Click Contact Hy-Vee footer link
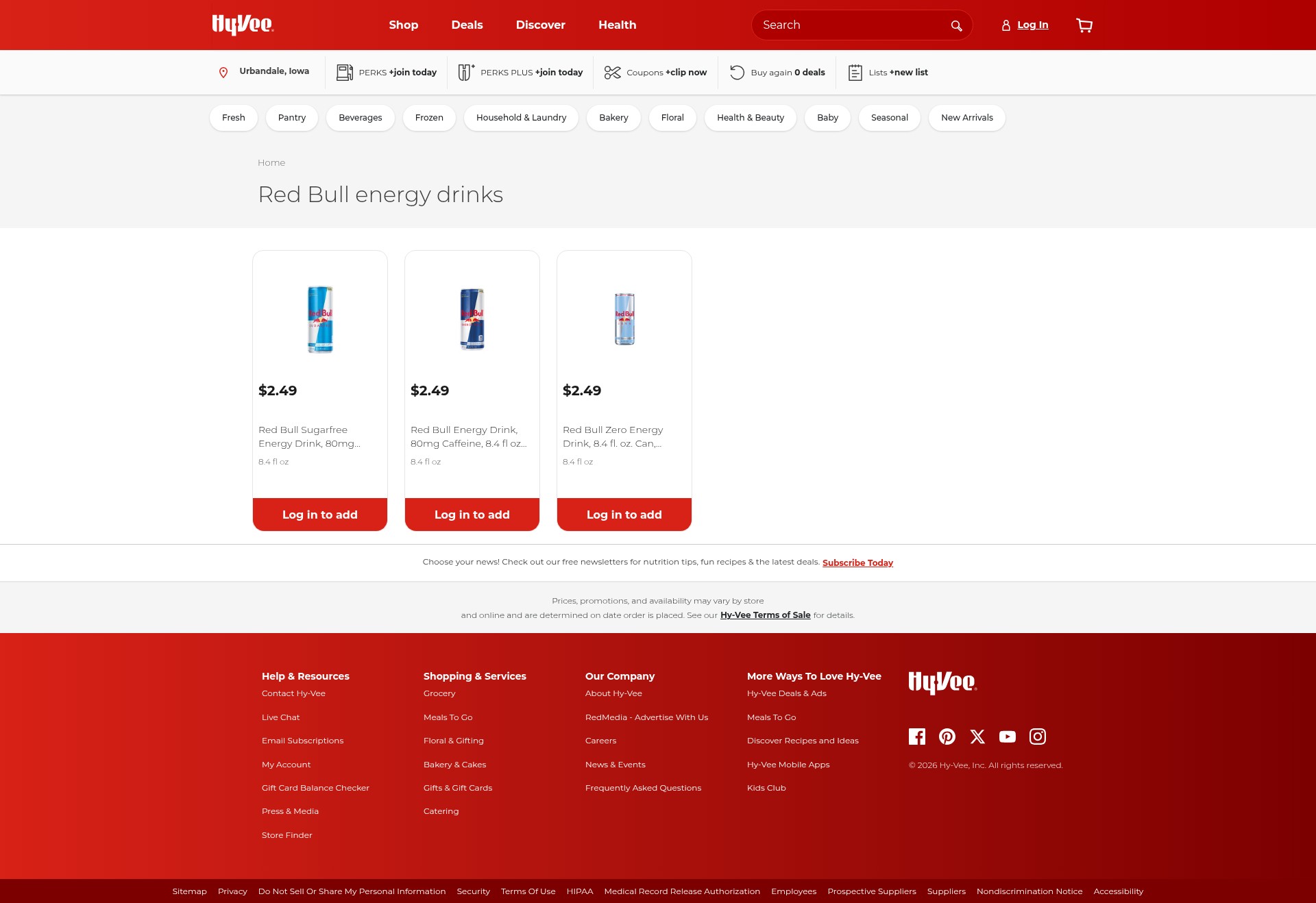The image size is (1316, 903). click(x=293, y=694)
